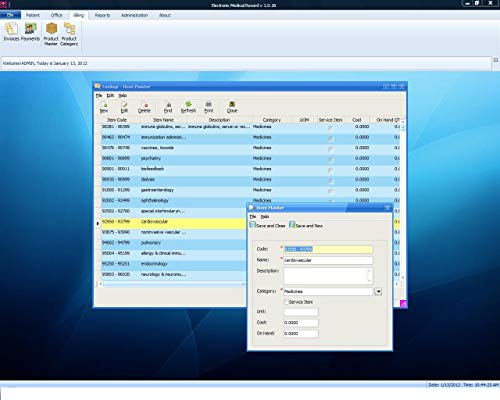Collapse ribbon icon right of welcome bar
Screen dimensions: 500x400
(496, 60)
